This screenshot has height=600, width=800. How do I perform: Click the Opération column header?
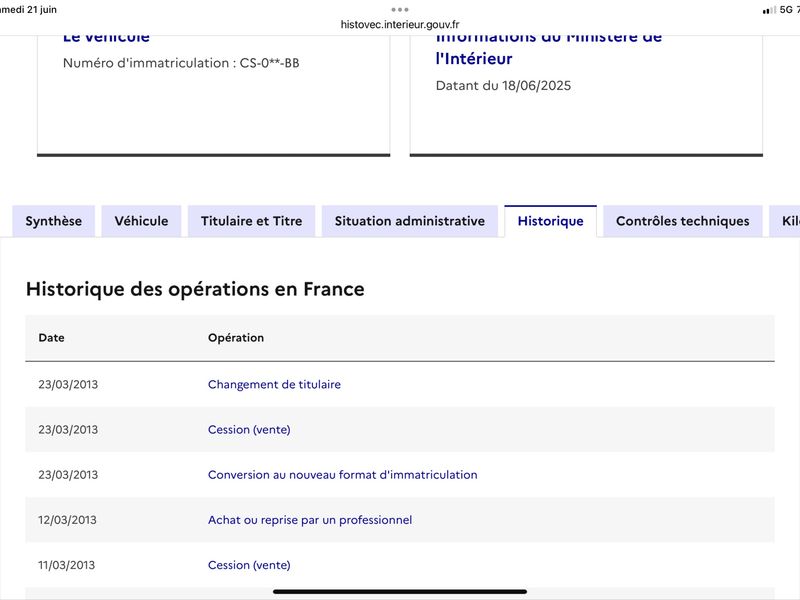pyautogui.click(x=236, y=338)
